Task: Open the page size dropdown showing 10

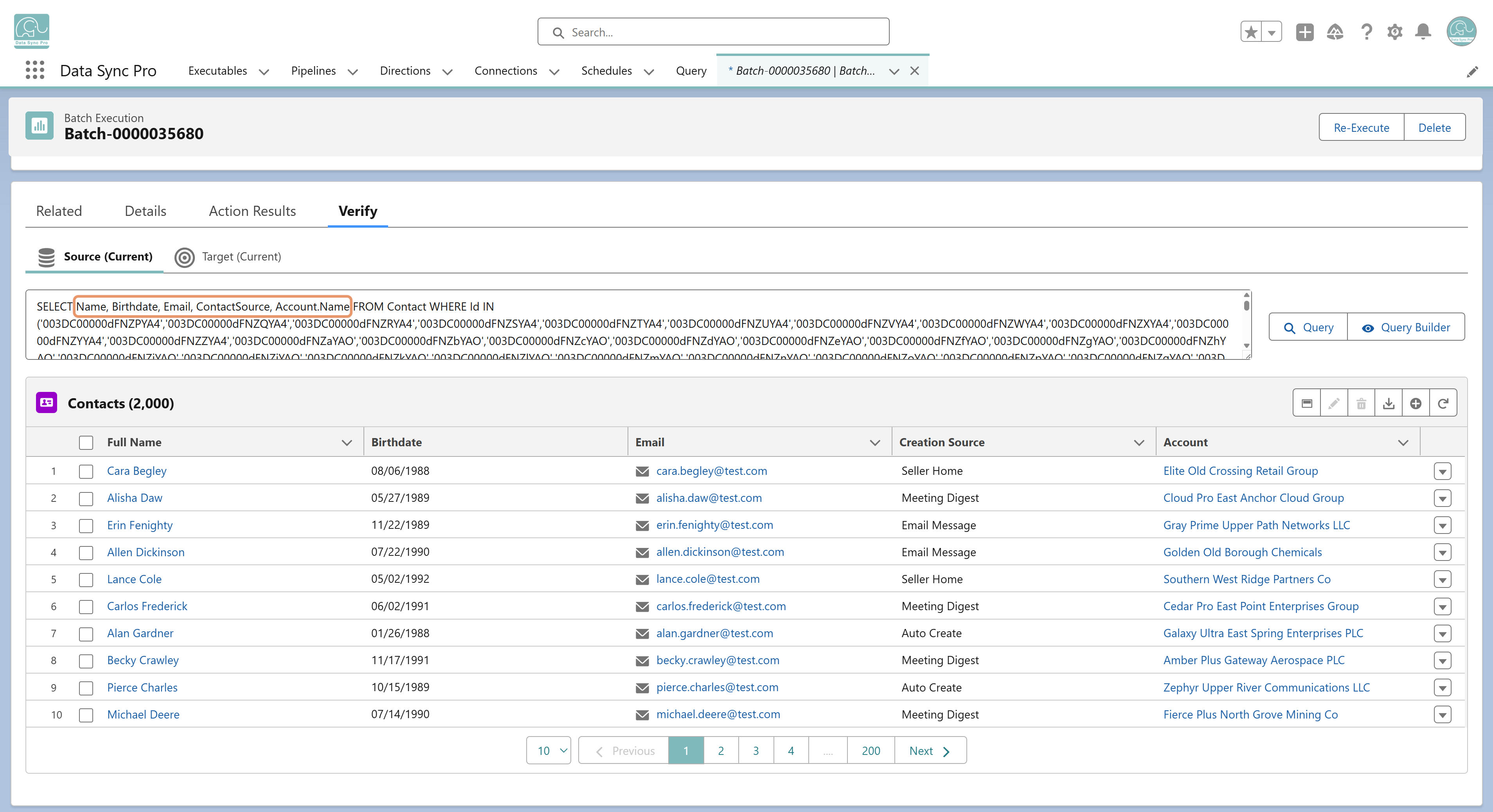Action: [548, 750]
